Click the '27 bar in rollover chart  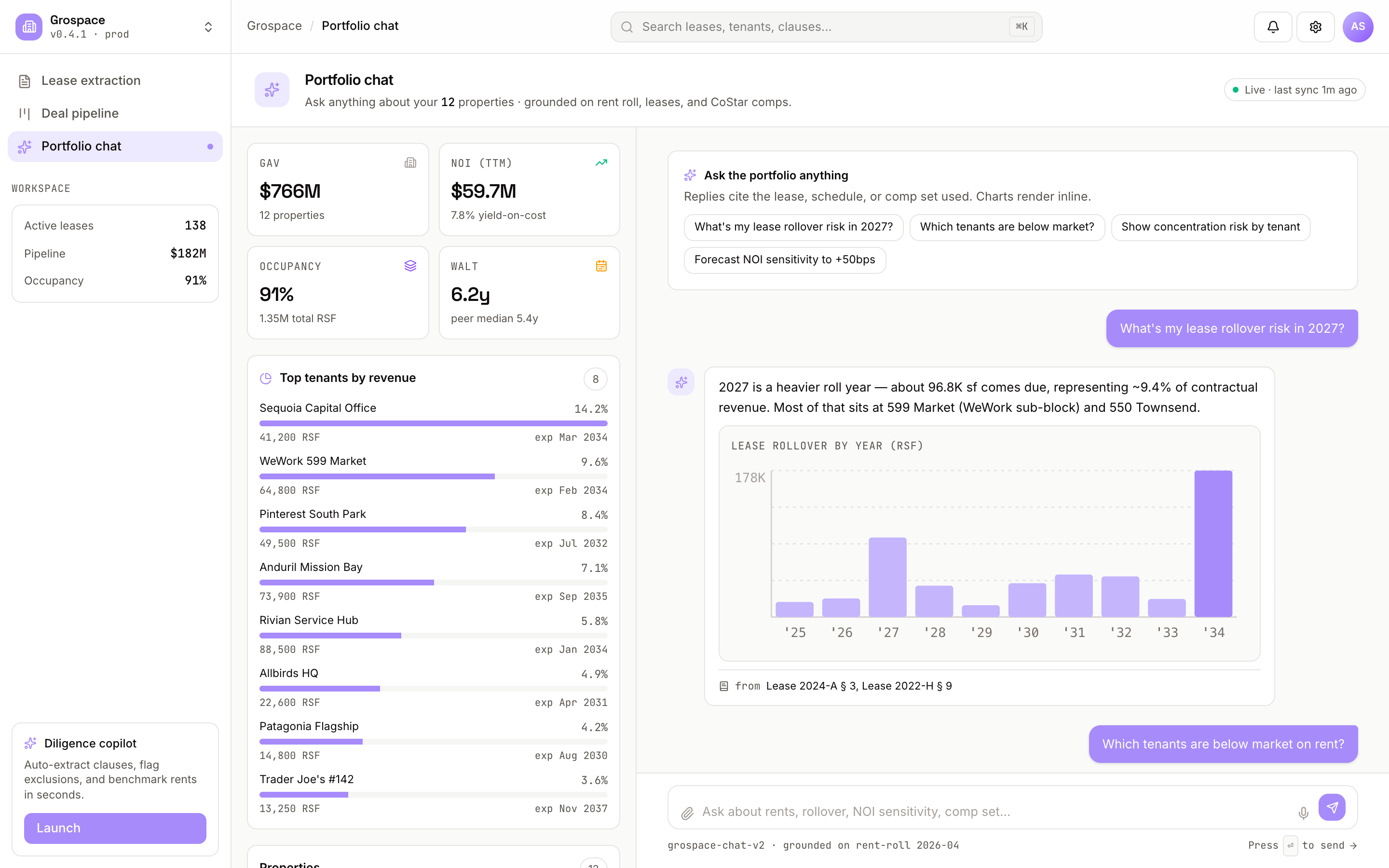tap(887, 577)
